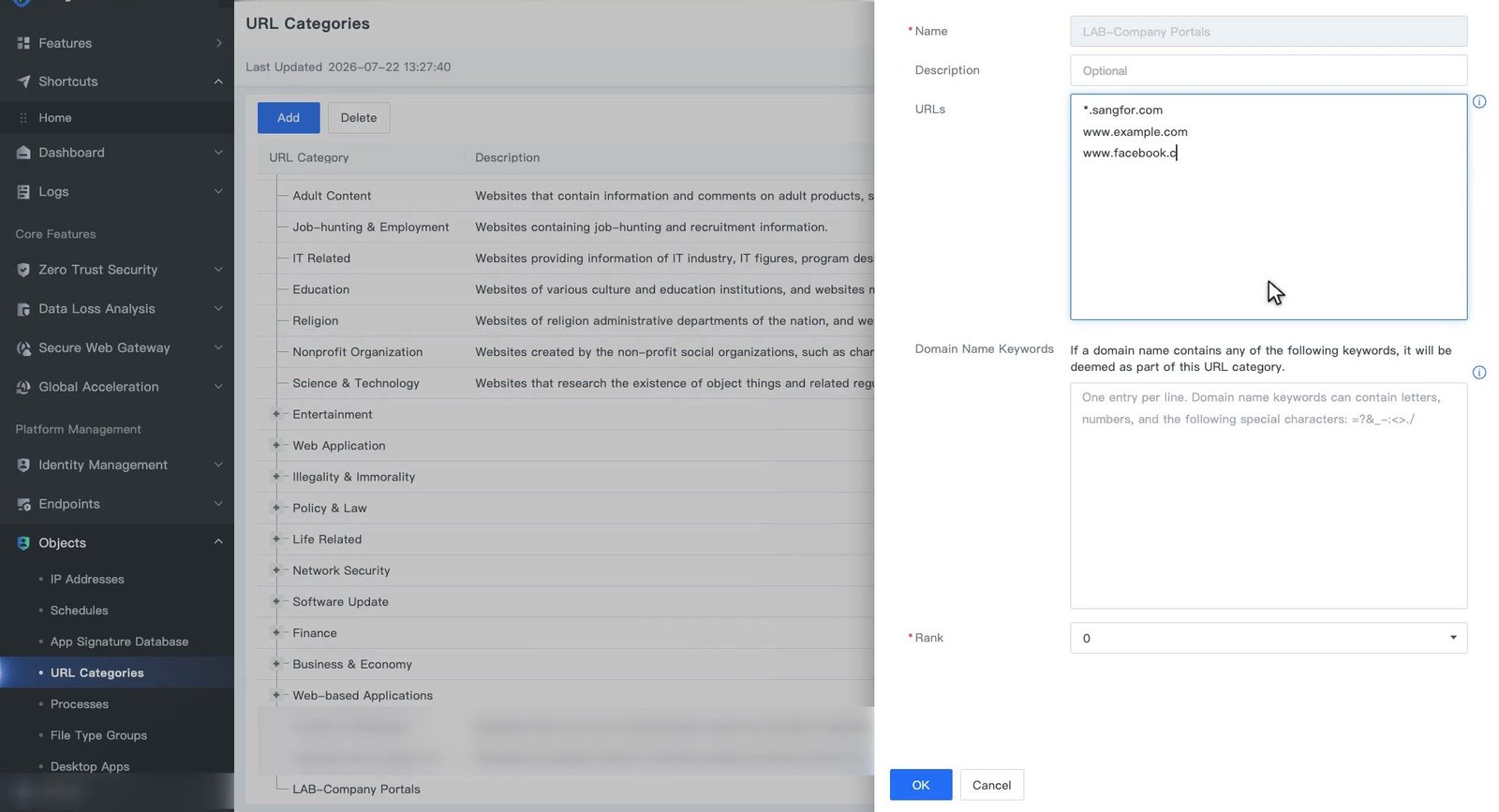Viewport: 1499px width, 812px height.
Task: Select the Education category row
Action: (x=566, y=289)
